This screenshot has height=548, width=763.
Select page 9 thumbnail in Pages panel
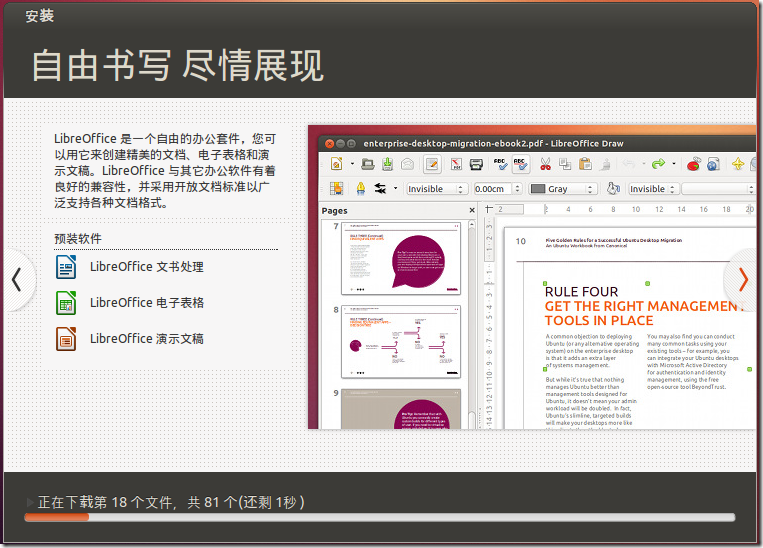401,409
